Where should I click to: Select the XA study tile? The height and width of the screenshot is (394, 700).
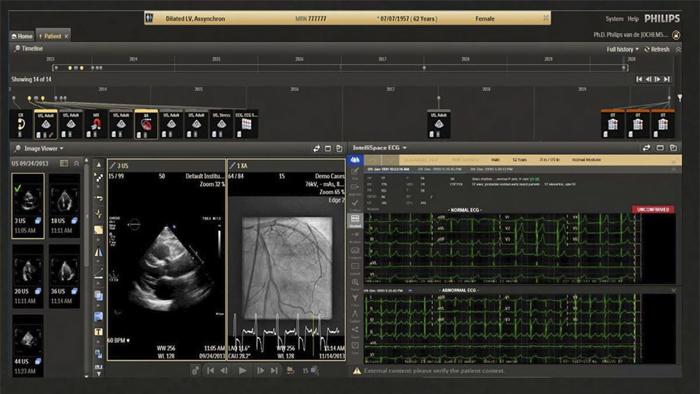coord(146,124)
